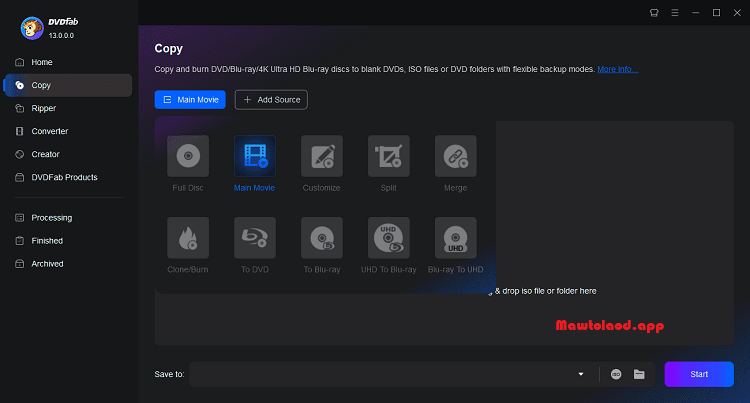The height and width of the screenshot is (403, 750).
Task: Minimize the DVDFab window
Action: pos(695,13)
